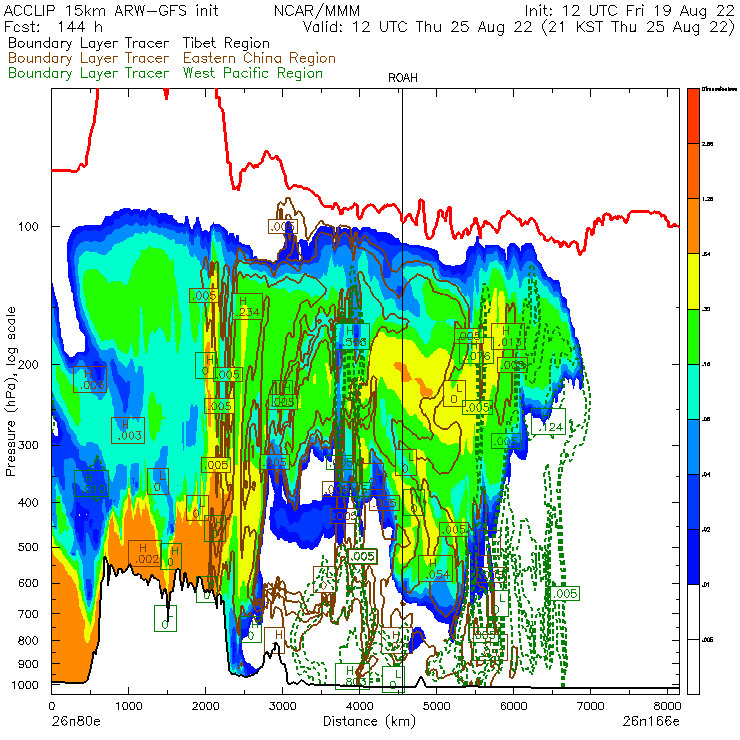Click the '0' tick on the distance axis

[51, 706]
